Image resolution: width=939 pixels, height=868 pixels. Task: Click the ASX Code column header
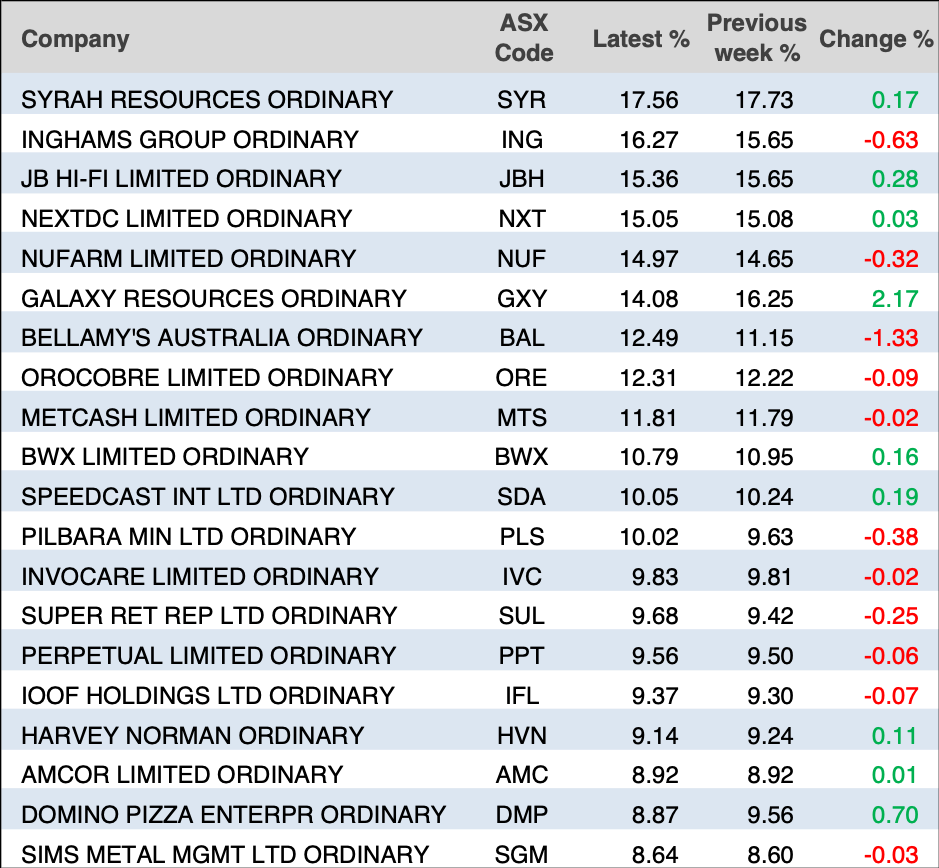524,39
